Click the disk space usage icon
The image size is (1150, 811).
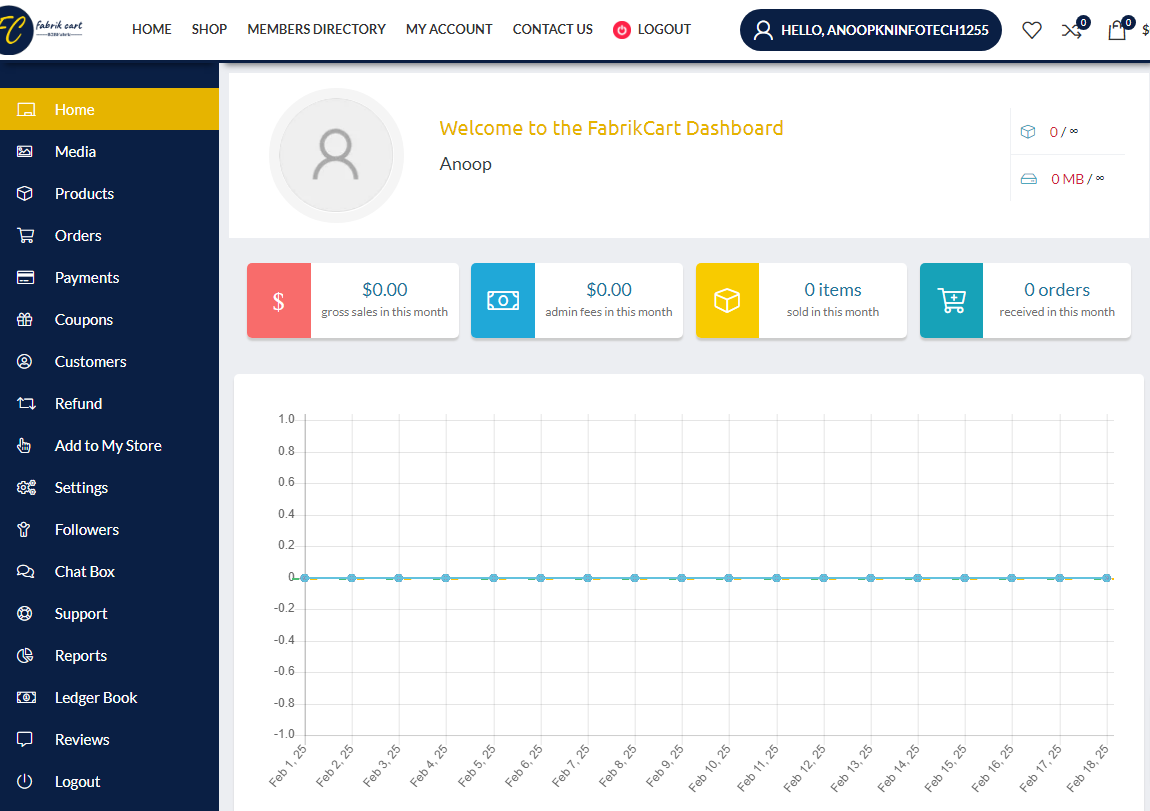coord(1029,179)
